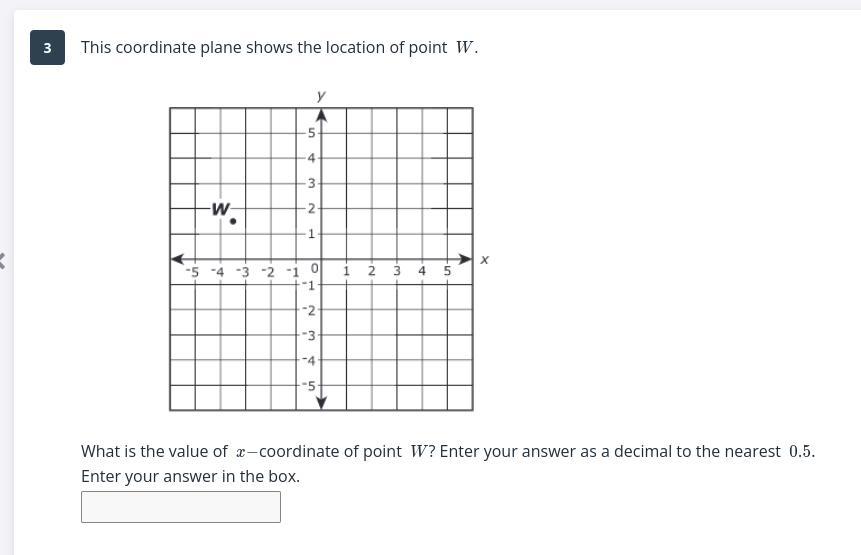Click the W label on the graph
This screenshot has height=555, width=861.
click(x=221, y=208)
